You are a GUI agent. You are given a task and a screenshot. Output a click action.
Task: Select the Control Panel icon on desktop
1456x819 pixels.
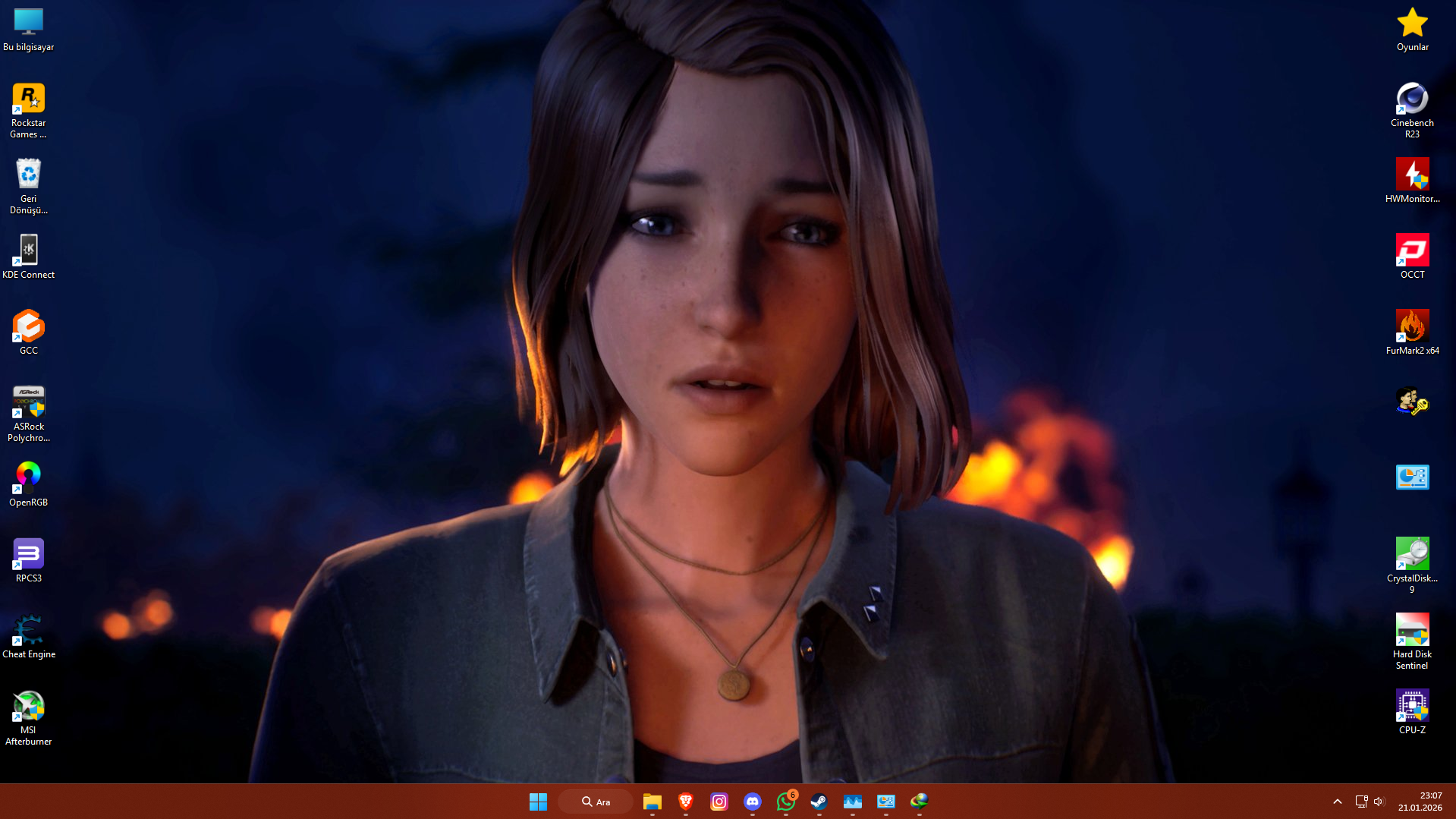1412,477
